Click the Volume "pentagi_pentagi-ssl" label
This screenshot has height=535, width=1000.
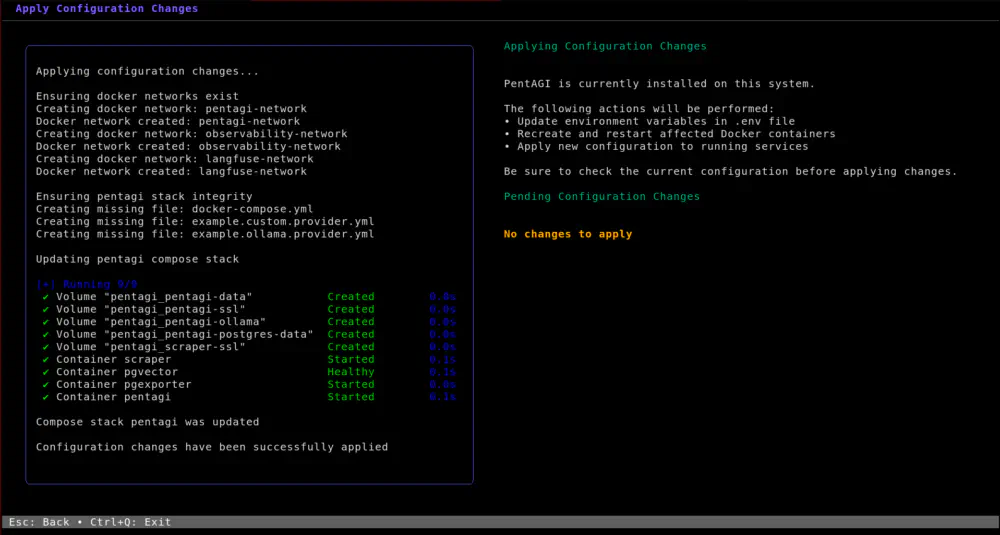(151, 309)
